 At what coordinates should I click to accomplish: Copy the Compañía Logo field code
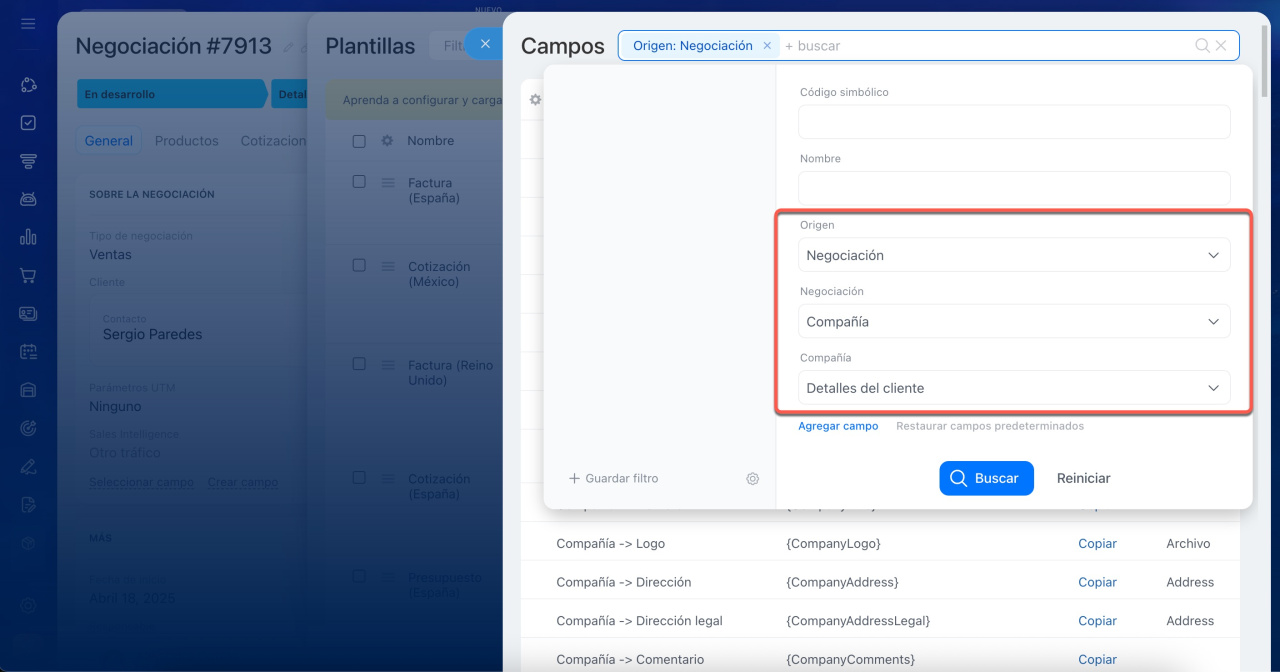pyautogui.click(x=1097, y=544)
